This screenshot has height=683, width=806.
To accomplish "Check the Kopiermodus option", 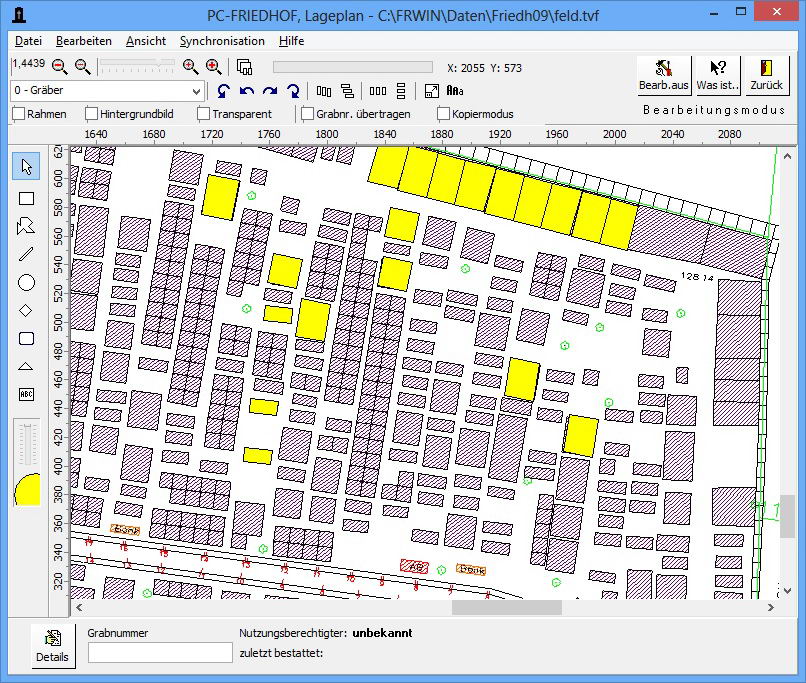I will point(444,114).
